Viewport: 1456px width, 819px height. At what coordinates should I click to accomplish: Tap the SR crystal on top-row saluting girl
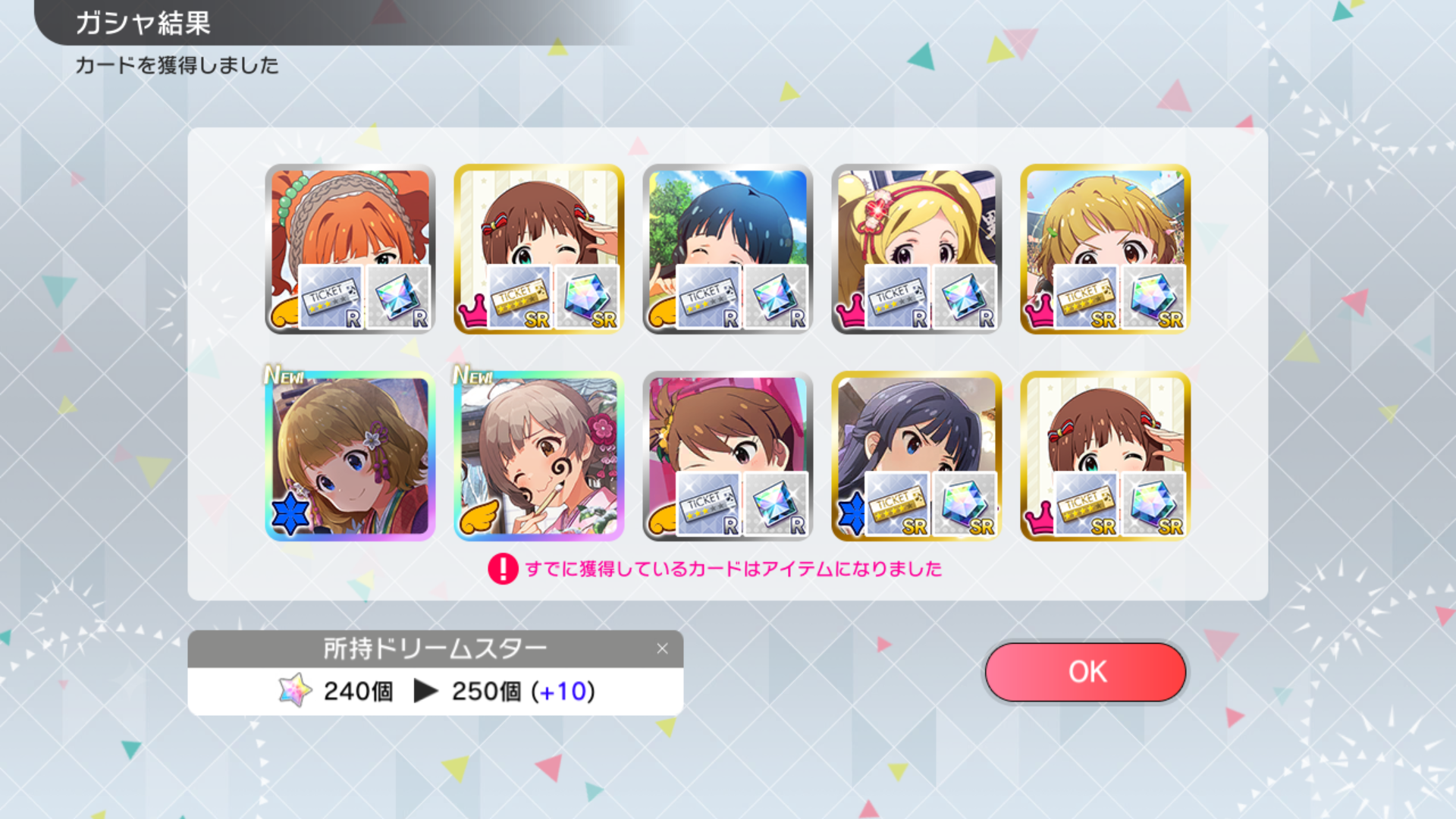click(x=587, y=297)
